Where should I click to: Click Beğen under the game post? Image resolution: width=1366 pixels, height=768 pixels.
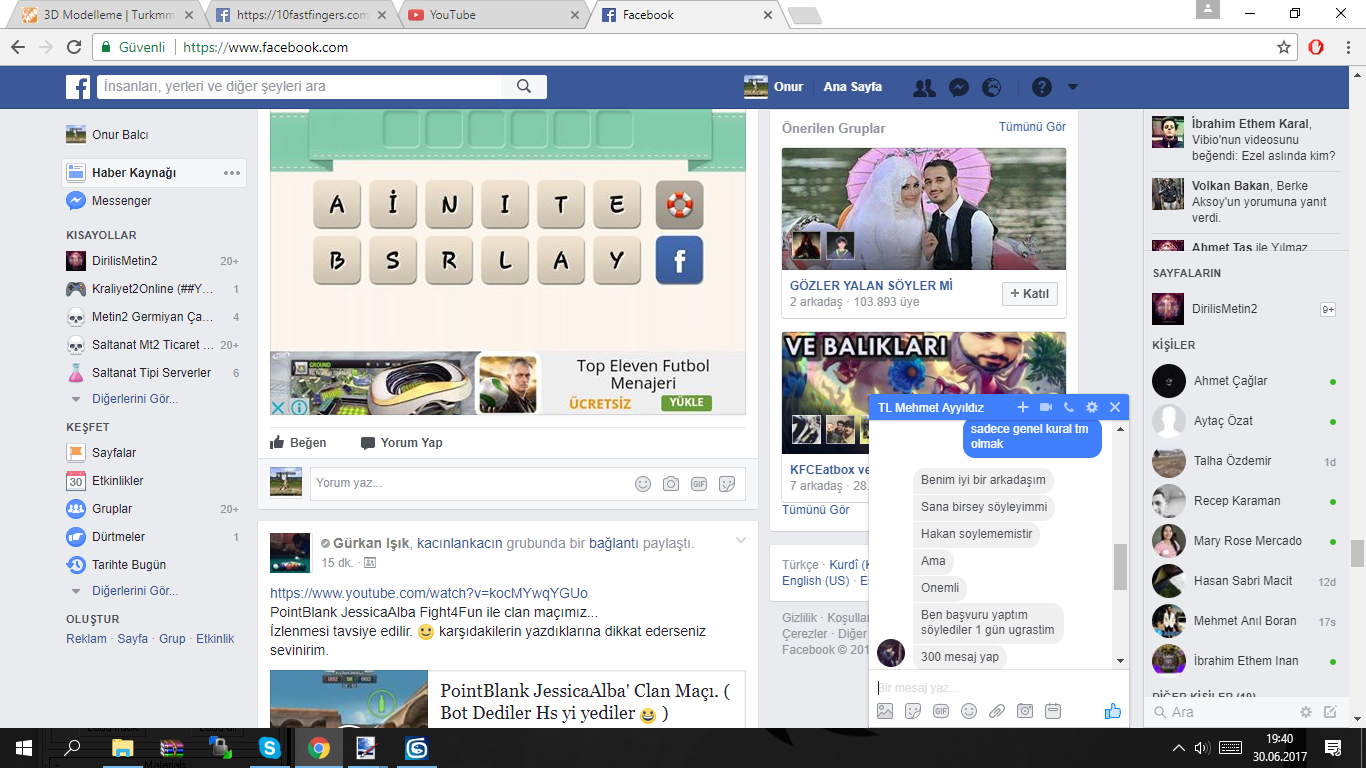click(x=298, y=443)
